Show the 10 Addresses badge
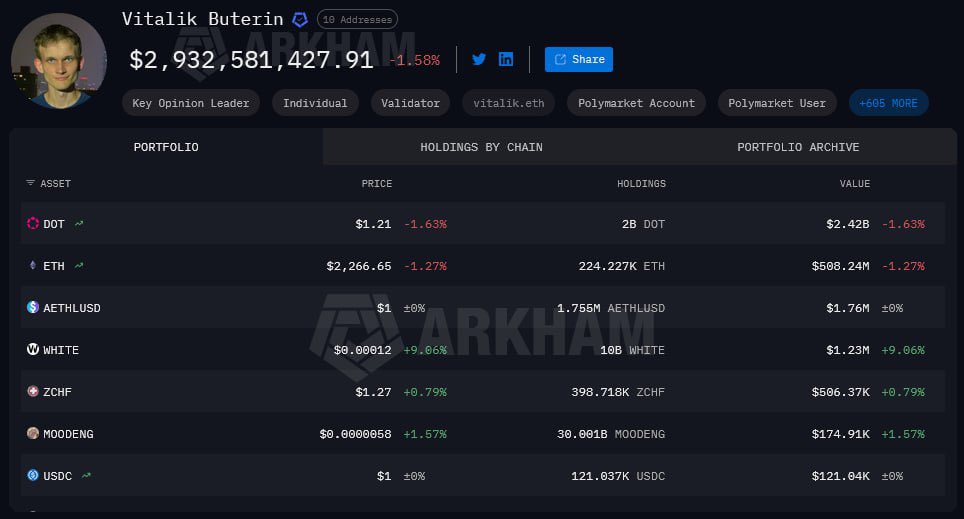The height and width of the screenshot is (519, 964). click(x=357, y=20)
